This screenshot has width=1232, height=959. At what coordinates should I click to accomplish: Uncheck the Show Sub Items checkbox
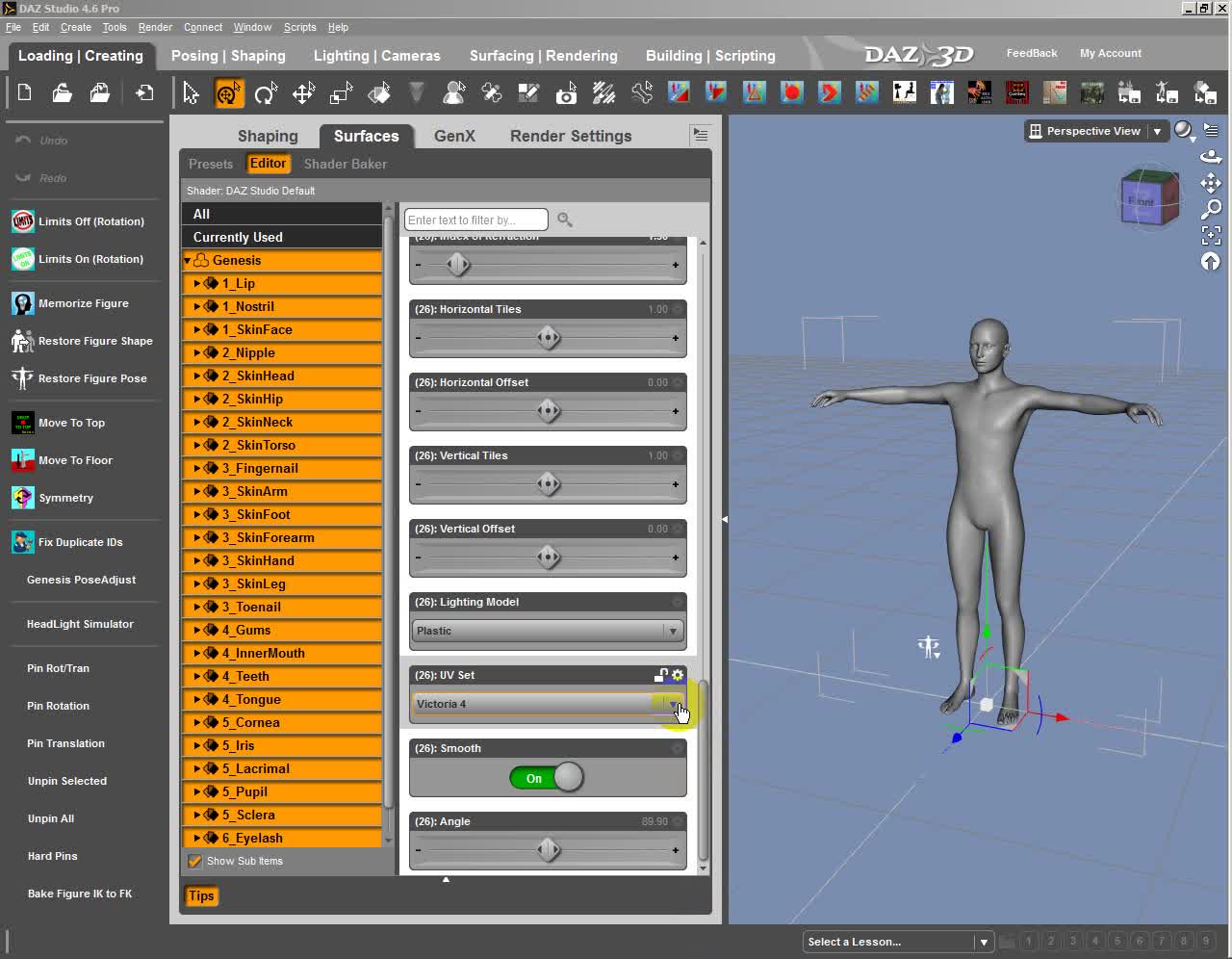[195, 862]
